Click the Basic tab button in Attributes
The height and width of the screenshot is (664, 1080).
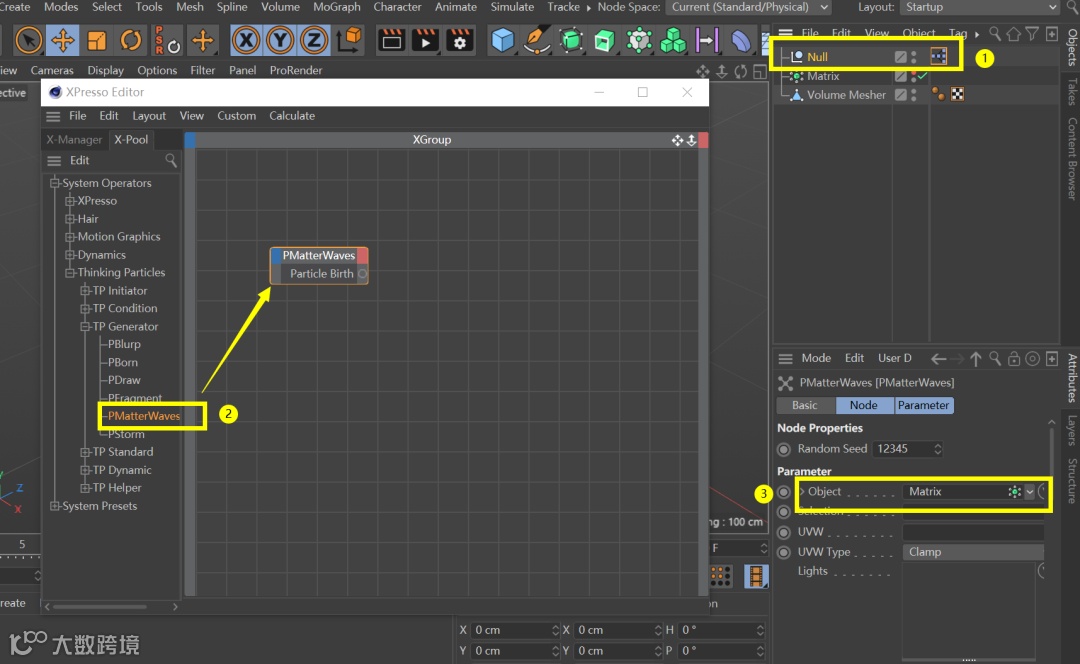[x=804, y=405]
